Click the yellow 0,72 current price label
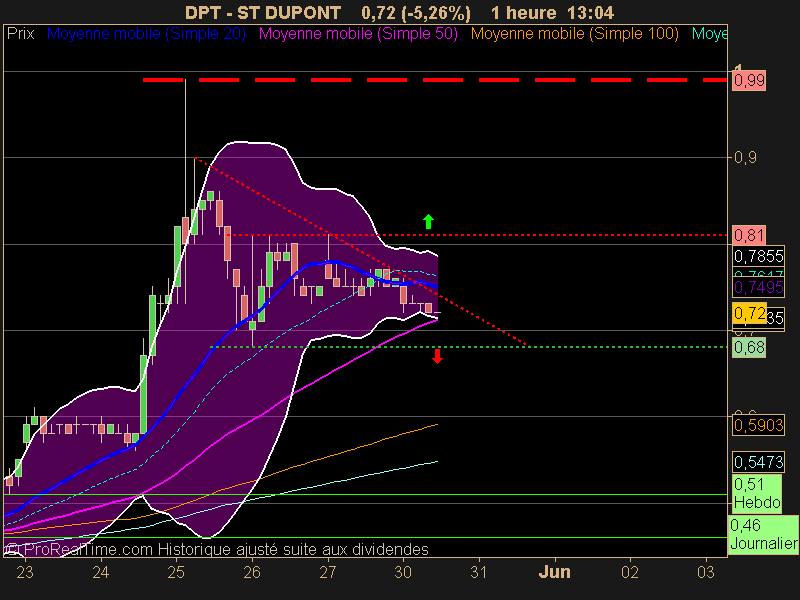This screenshot has width=800, height=600. tap(749, 313)
